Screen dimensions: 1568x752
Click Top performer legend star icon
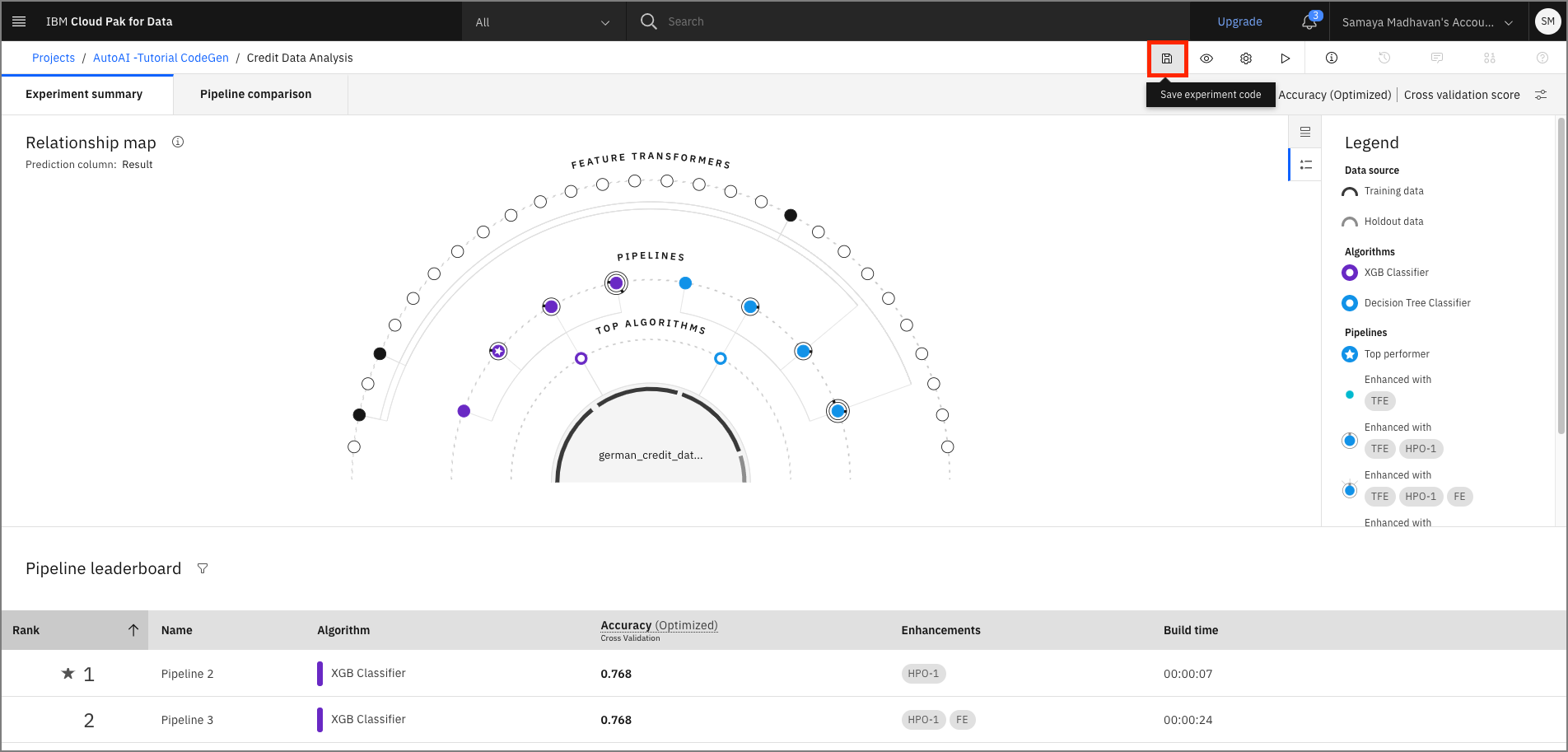tap(1350, 354)
